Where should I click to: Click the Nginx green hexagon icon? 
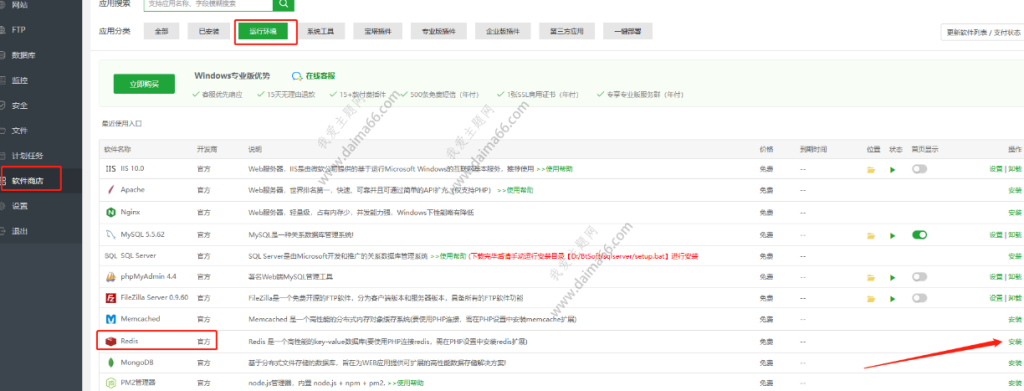(x=110, y=212)
